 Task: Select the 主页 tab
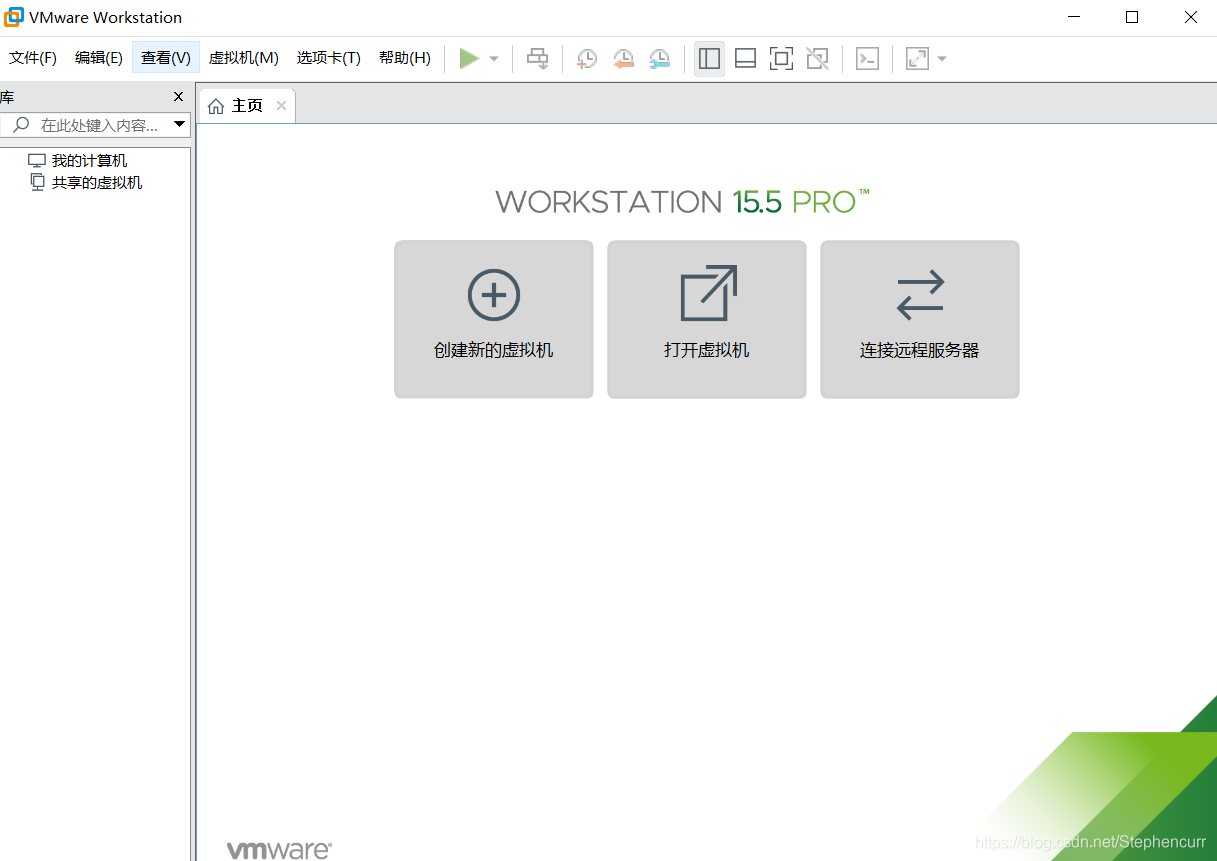pyautogui.click(x=247, y=106)
